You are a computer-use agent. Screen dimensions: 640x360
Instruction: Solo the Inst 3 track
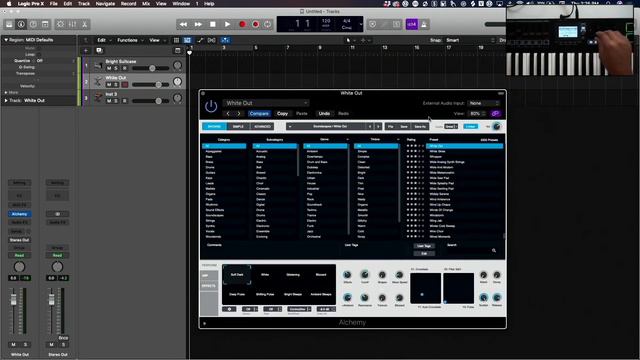pos(116,101)
